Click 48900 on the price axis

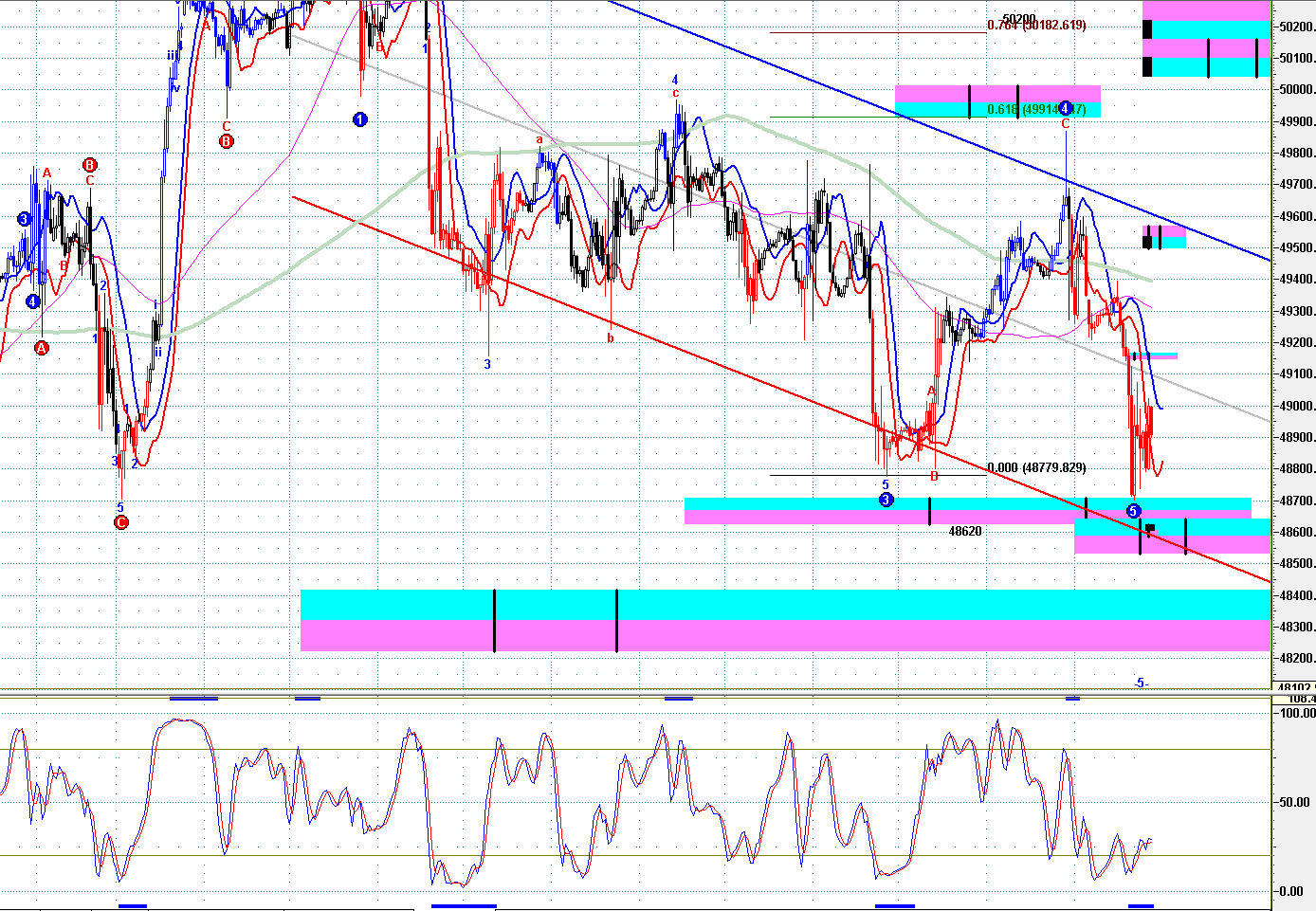[1295, 437]
